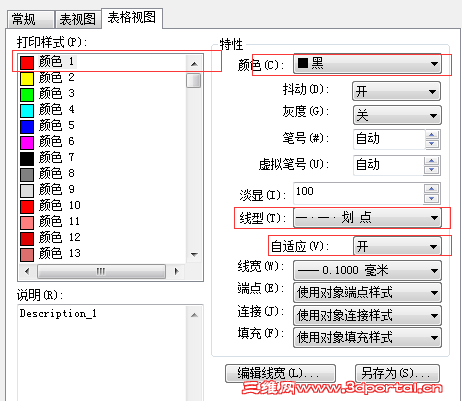The height and width of the screenshot is (401, 462).
Task: Click plot style list scroll up arrow
Action: (194, 64)
